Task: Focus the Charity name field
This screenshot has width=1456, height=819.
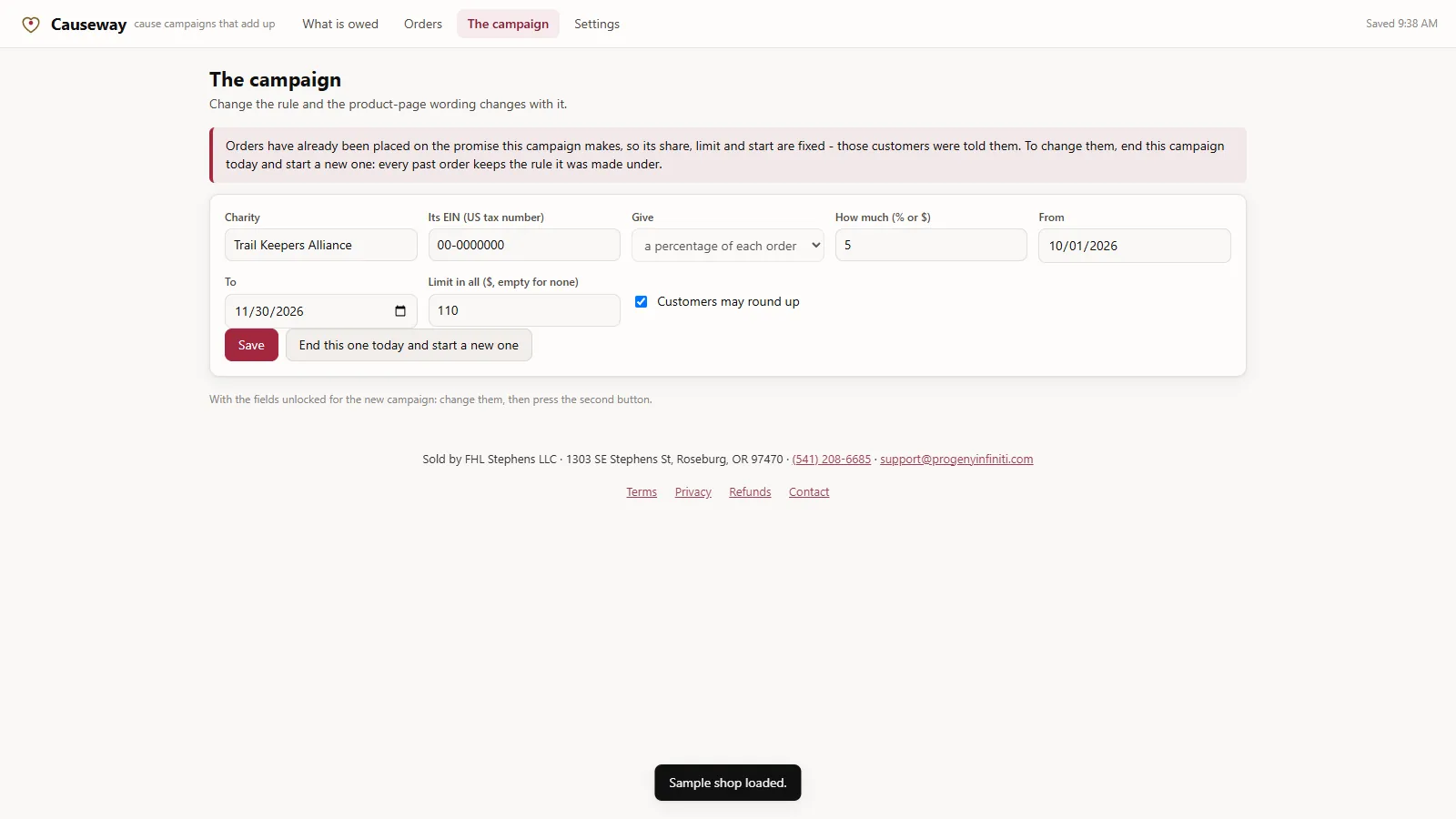Action: pos(320,245)
